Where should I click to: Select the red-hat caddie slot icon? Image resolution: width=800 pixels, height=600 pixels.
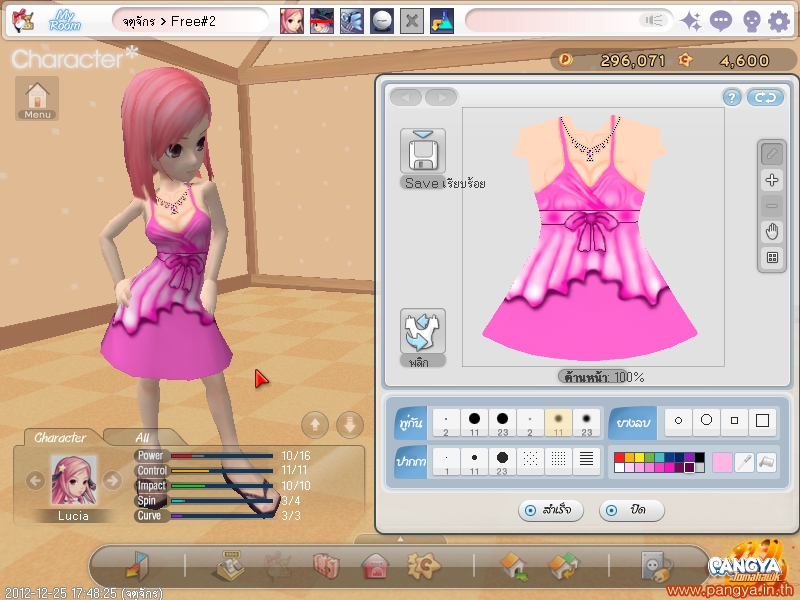[x=322, y=21]
